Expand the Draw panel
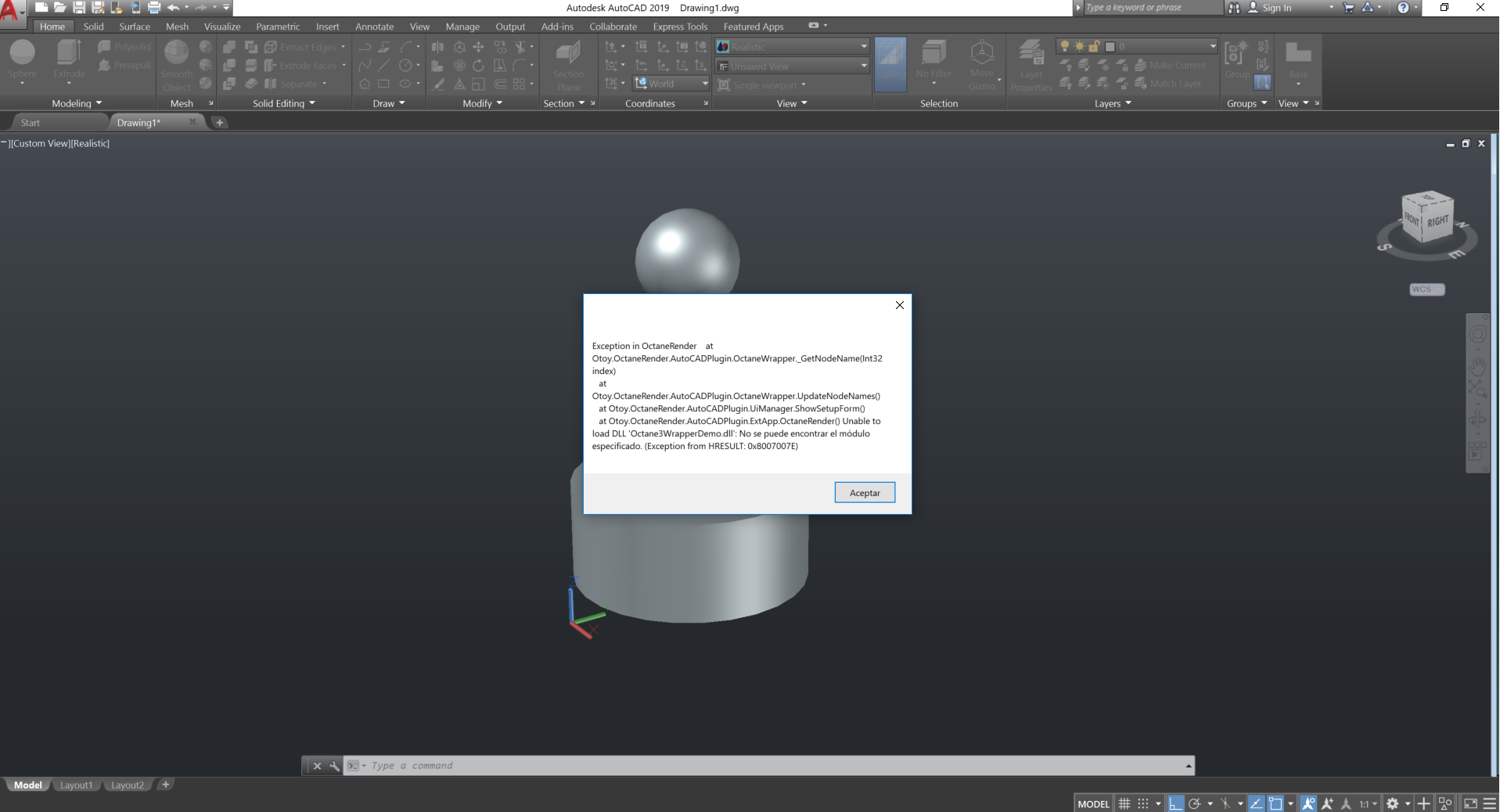1500x812 pixels. coord(389,103)
